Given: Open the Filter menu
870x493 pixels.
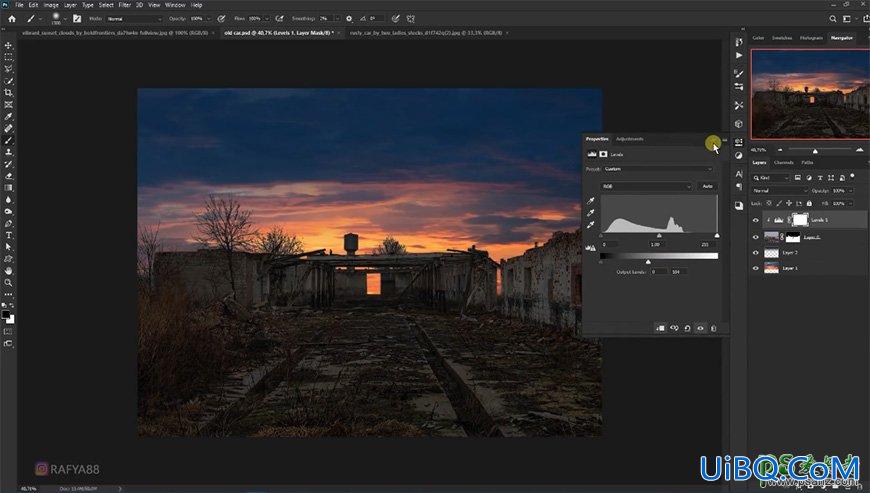Looking at the screenshot, I should click(x=124, y=5).
